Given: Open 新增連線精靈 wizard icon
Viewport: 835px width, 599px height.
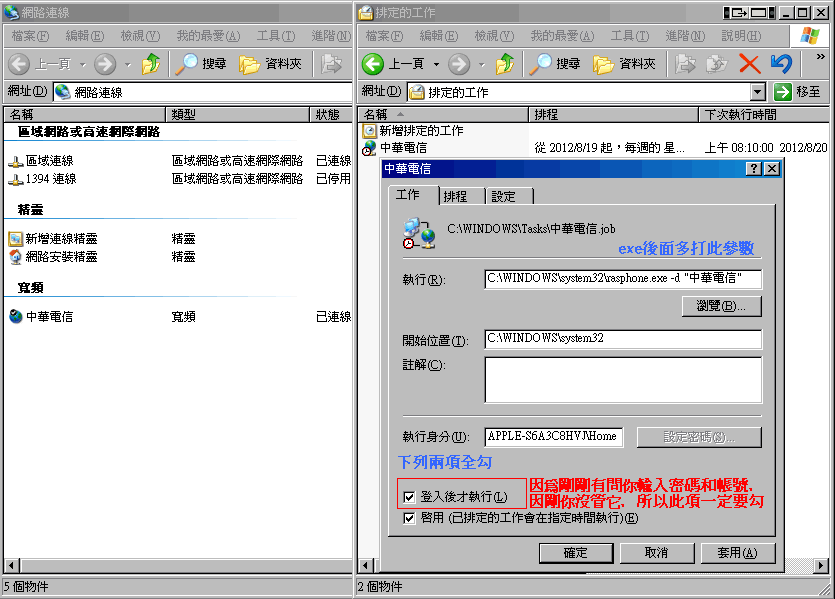Looking at the screenshot, I should click(x=15, y=239).
